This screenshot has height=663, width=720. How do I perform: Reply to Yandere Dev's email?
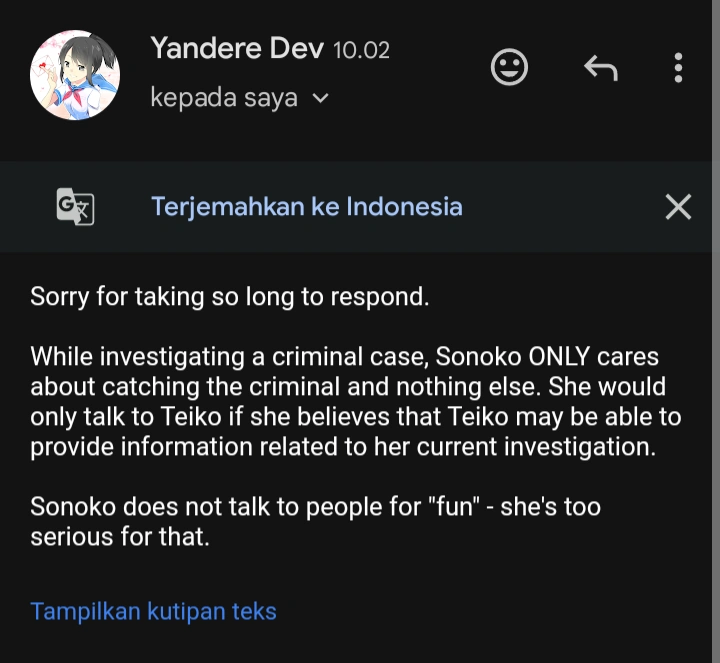(x=600, y=67)
